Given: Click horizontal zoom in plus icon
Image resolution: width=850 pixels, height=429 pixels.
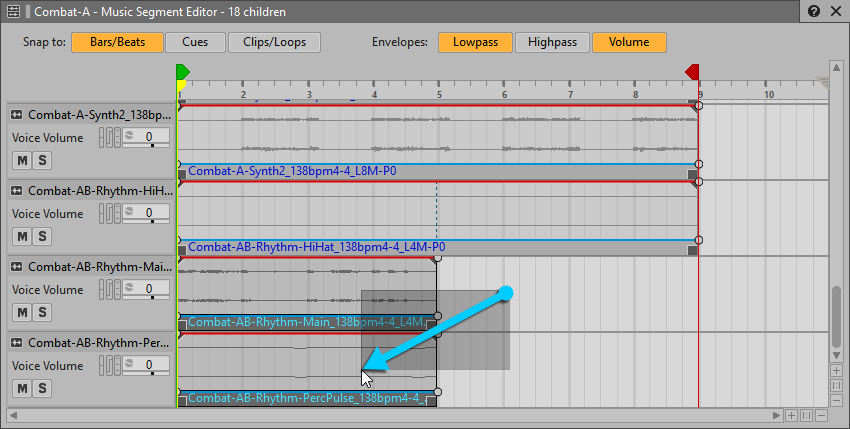Looking at the screenshot, I should click(x=791, y=415).
